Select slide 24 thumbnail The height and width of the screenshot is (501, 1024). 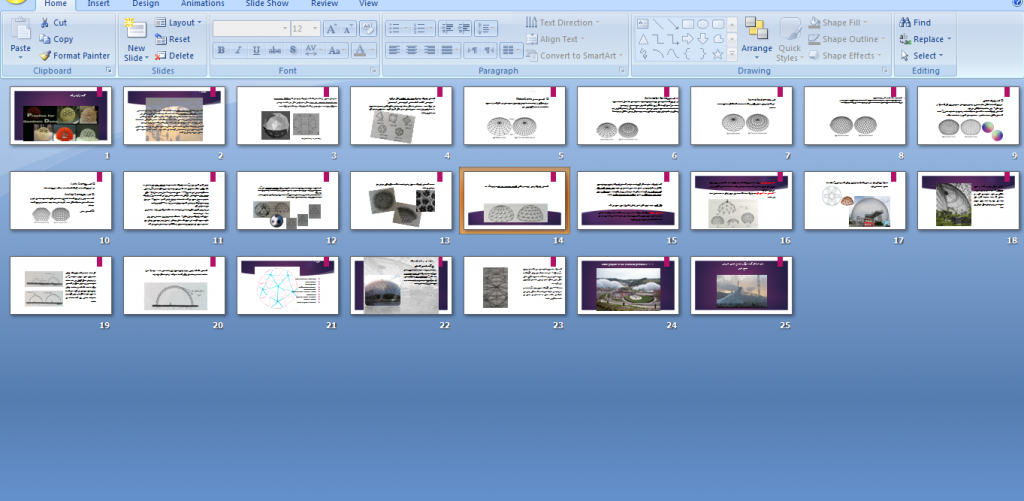628,285
